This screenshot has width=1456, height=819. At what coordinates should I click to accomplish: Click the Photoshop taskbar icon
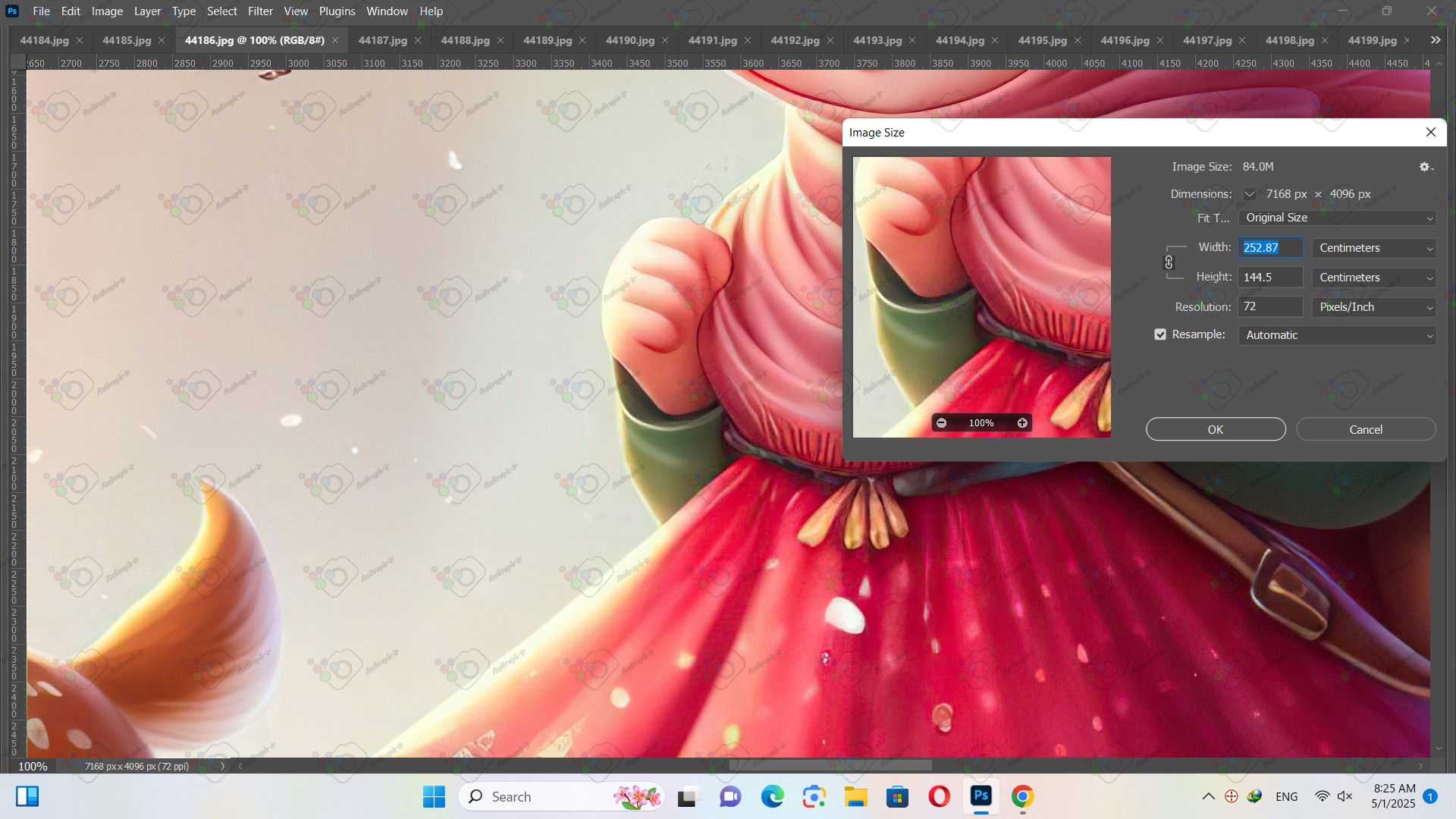point(981,796)
